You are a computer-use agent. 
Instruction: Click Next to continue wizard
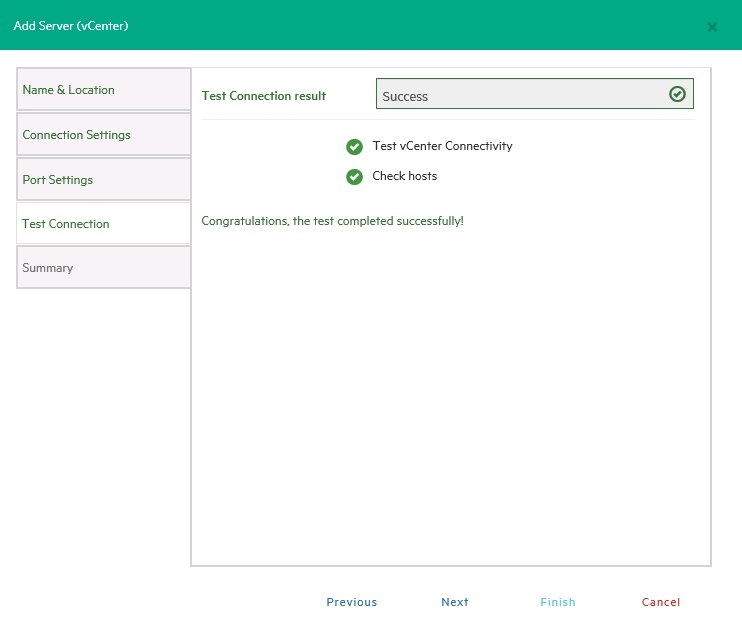(455, 602)
